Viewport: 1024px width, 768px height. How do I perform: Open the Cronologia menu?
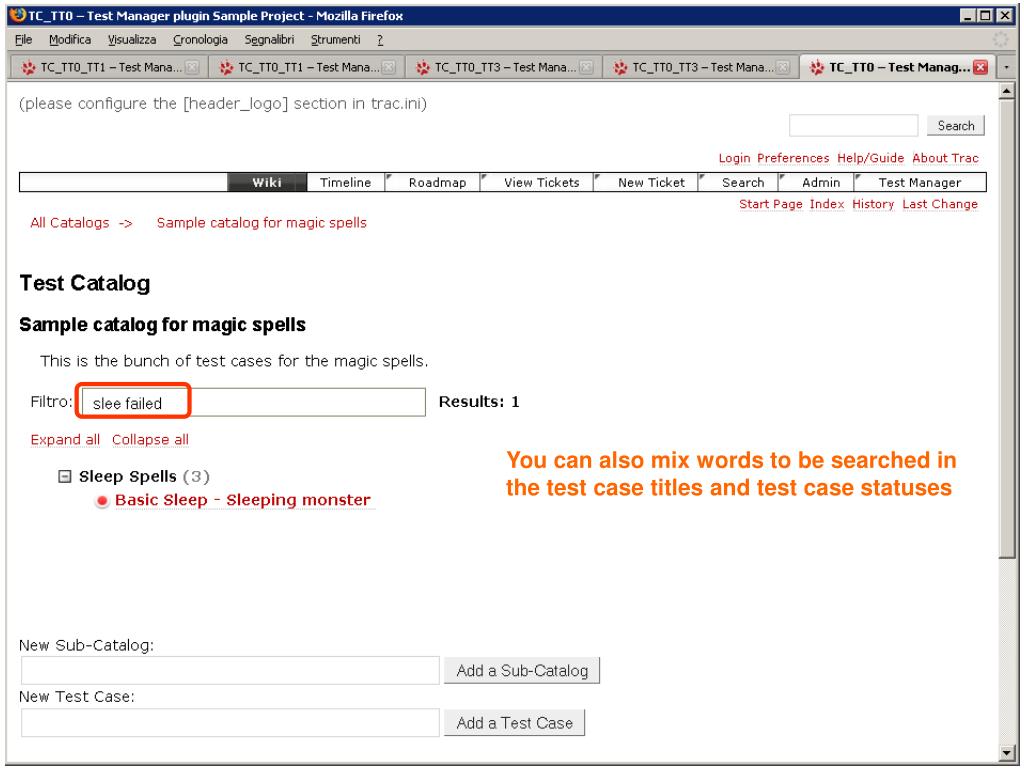[200, 40]
